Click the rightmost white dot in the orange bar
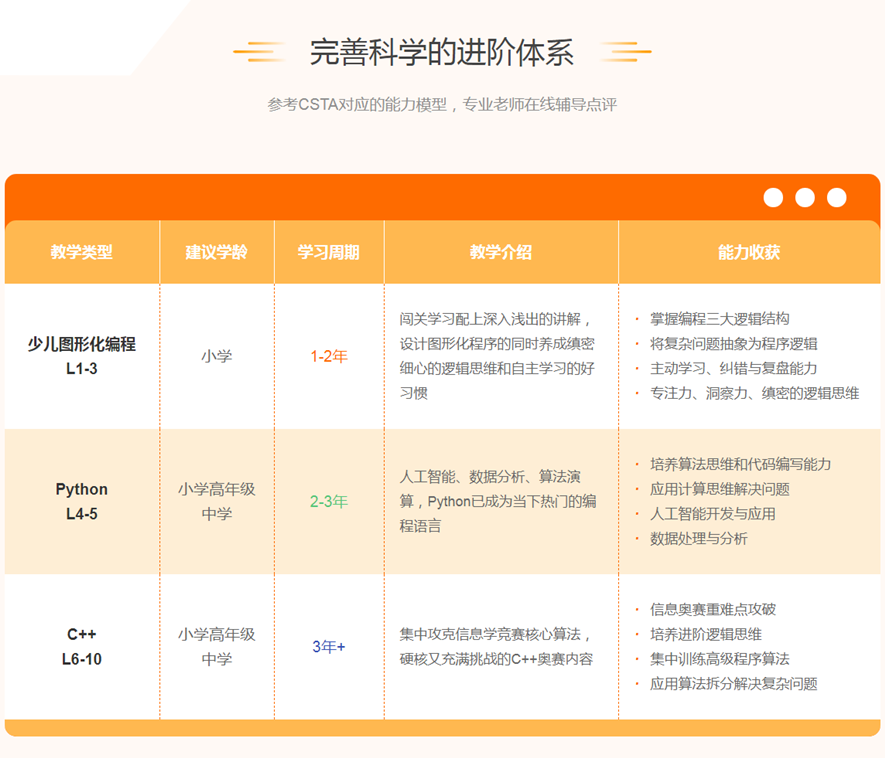This screenshot has width=885, height=758. [837, 197]
